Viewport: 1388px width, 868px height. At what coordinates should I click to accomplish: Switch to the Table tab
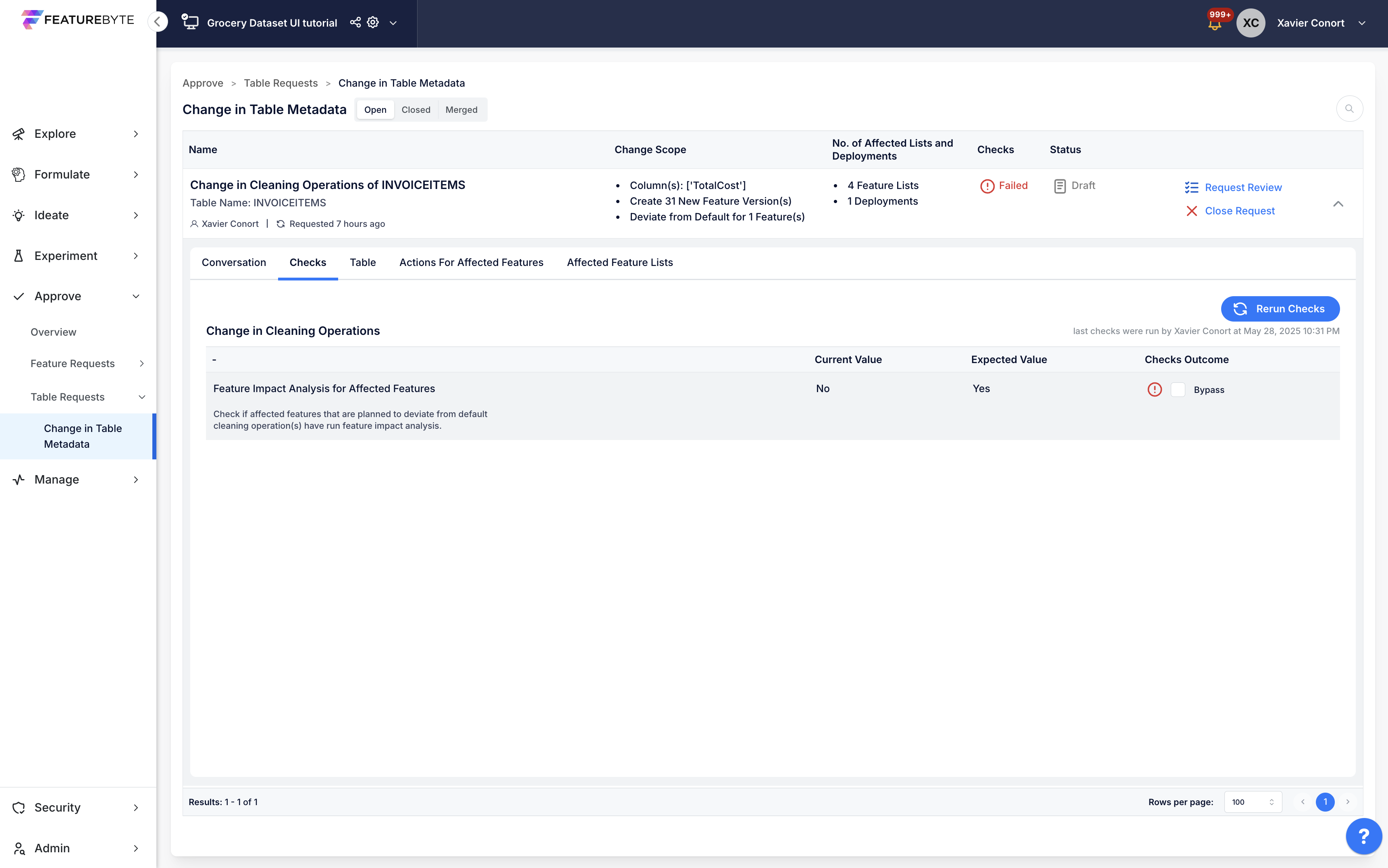[363, 262]
